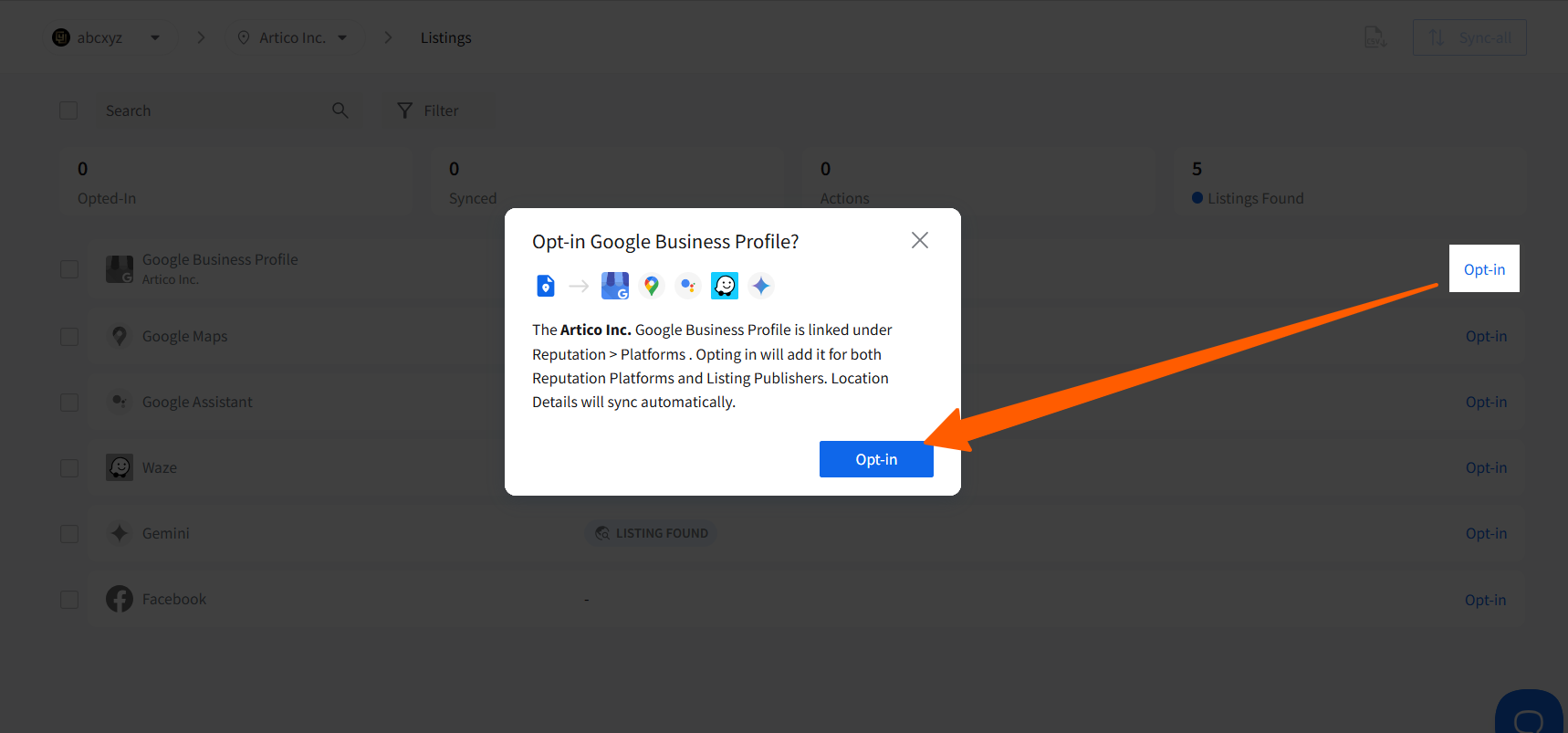Click the Google Maps row icon
This screenshot has height=733, width=1568.
tap(120, 336)
